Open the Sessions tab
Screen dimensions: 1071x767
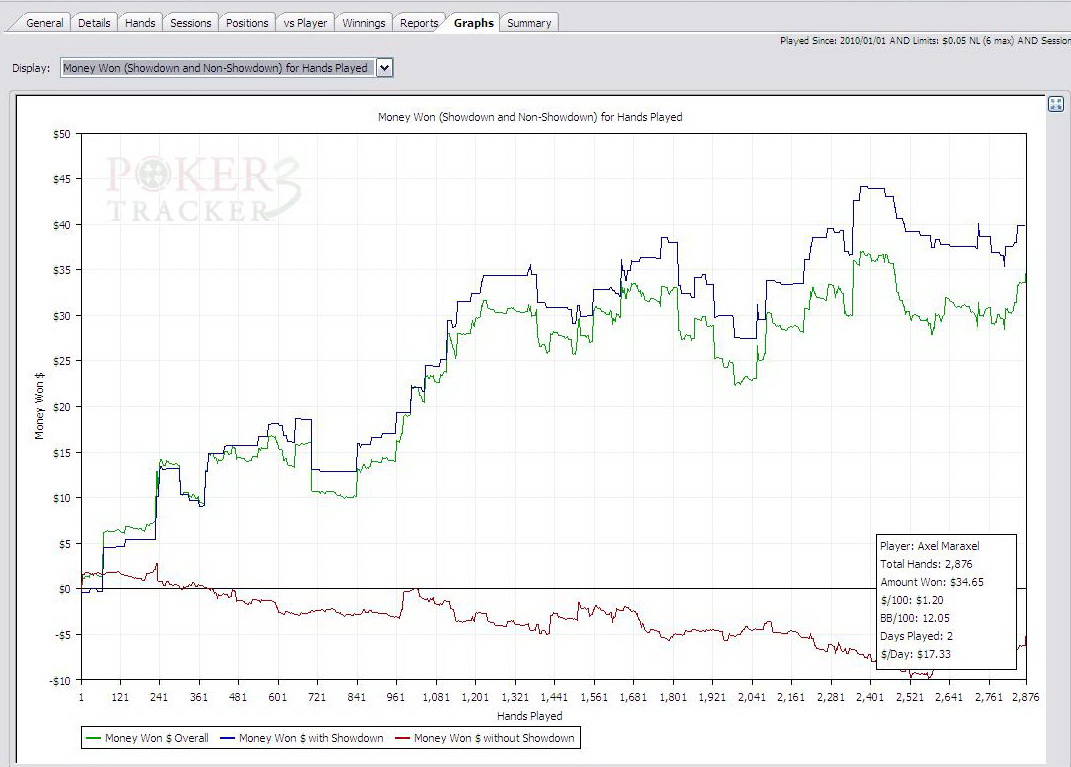[191, 23]
